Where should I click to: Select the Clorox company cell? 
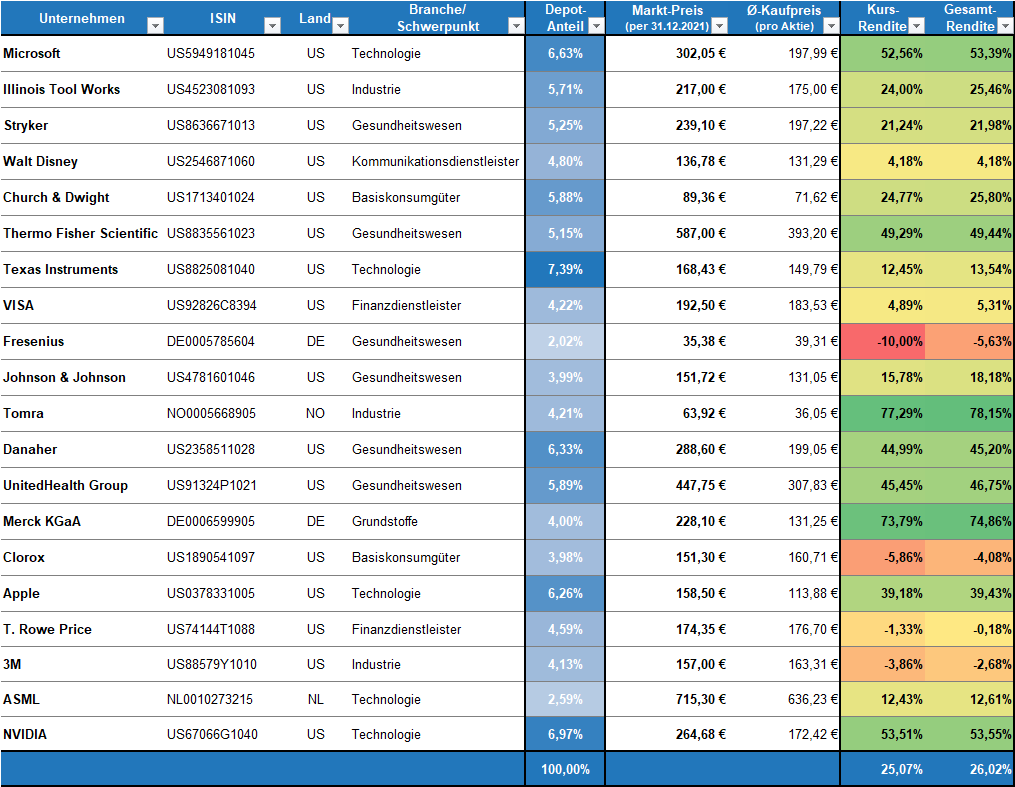[24, 558]
